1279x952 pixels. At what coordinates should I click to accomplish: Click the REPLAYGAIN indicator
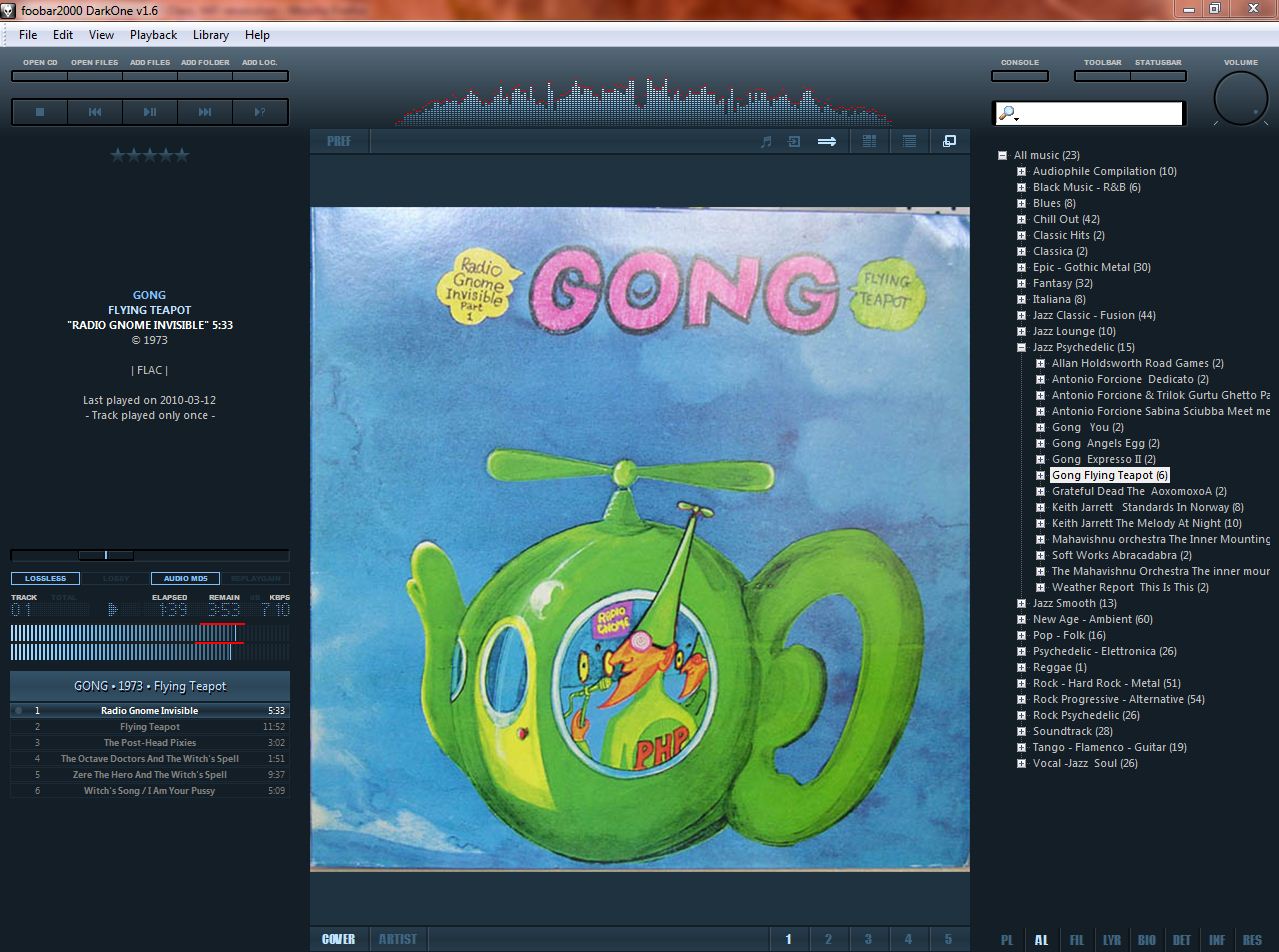[x=255, y=578]
